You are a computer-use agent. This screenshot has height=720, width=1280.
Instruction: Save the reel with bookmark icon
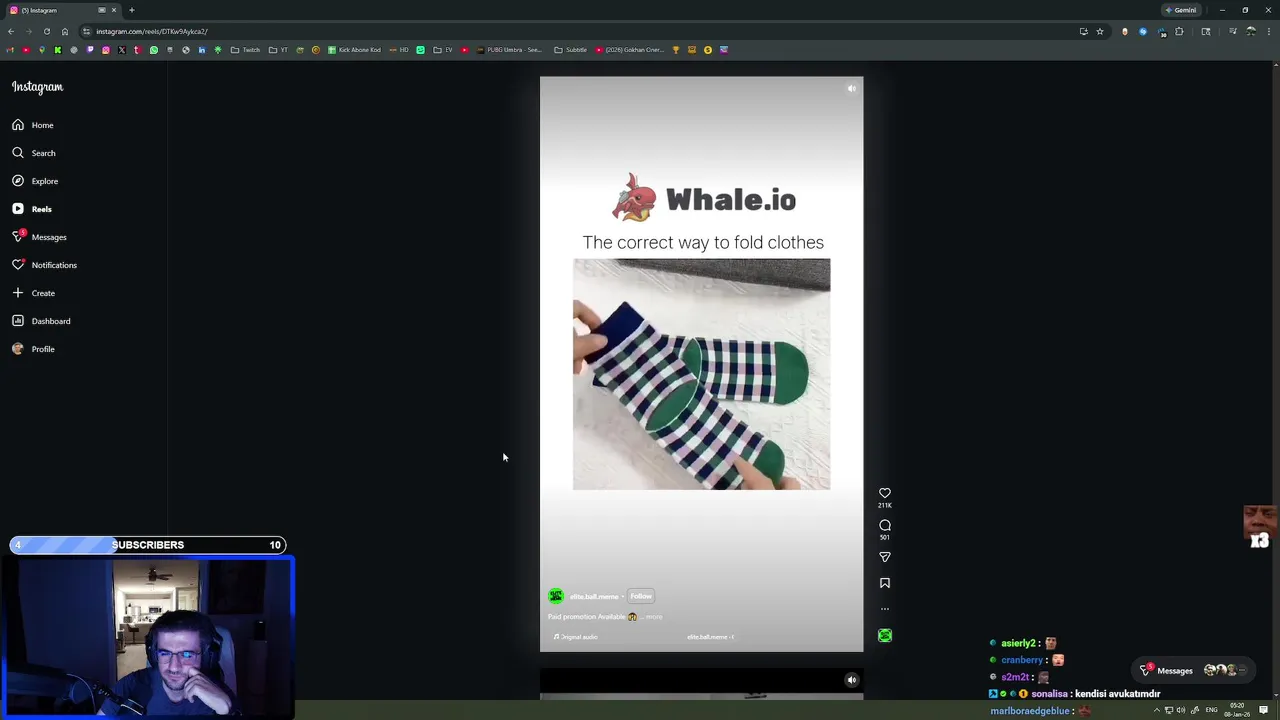click(885, 583)
